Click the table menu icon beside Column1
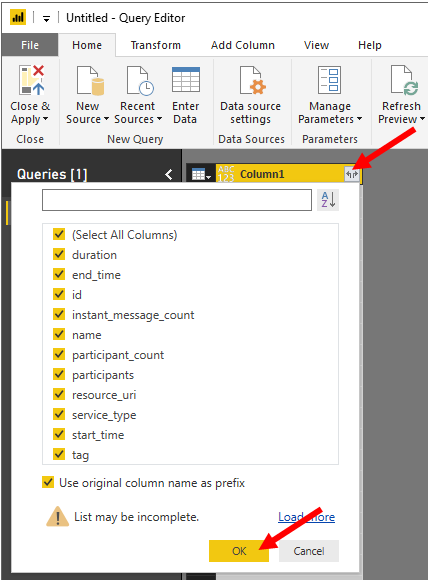Screen dimensions: 431x582 201,174
